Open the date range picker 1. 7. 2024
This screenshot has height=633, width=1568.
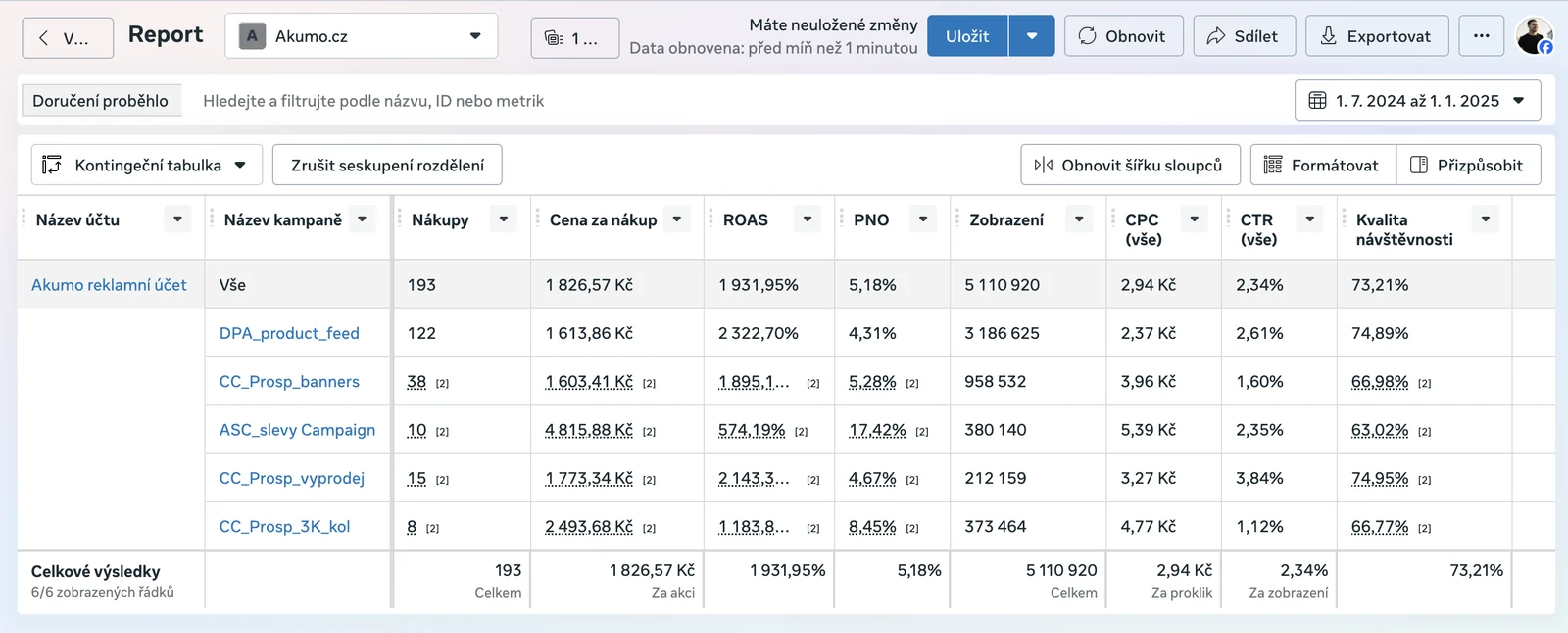point(1418,101)
